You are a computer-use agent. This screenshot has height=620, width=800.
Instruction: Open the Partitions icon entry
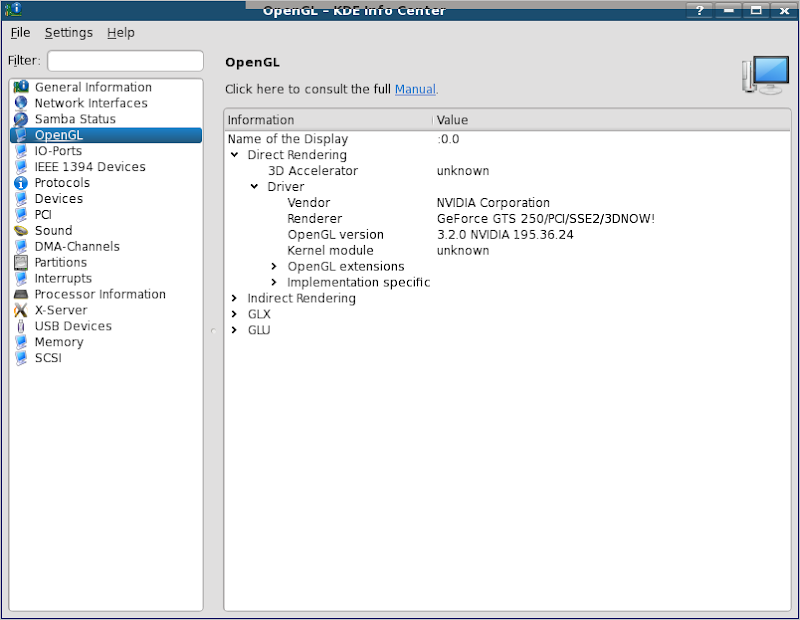21,263
